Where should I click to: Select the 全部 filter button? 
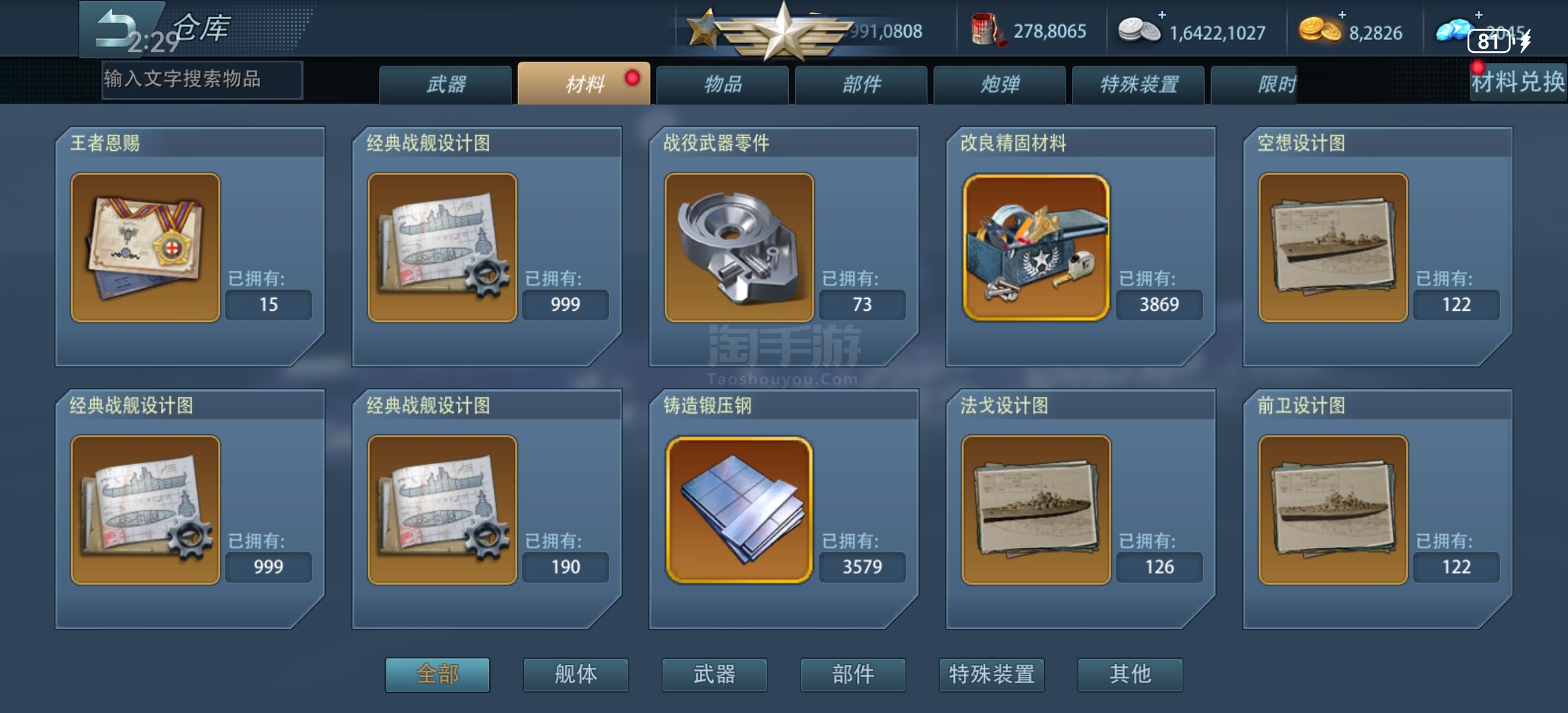[437, 674]
